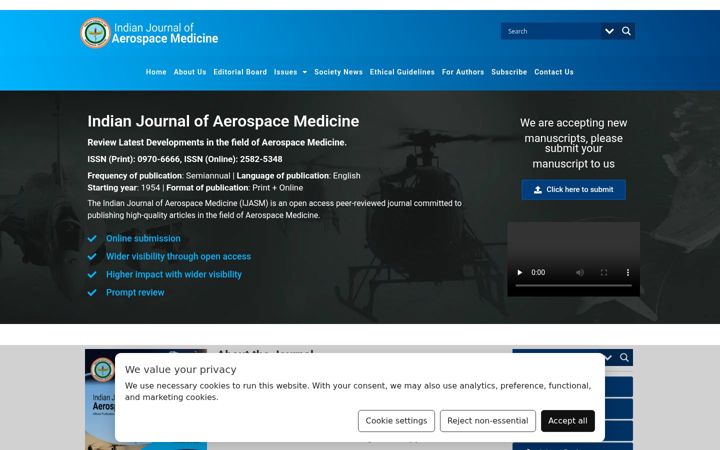Open For Authors menu item
This screenshot has width=720, height=450.
(463, 72)
